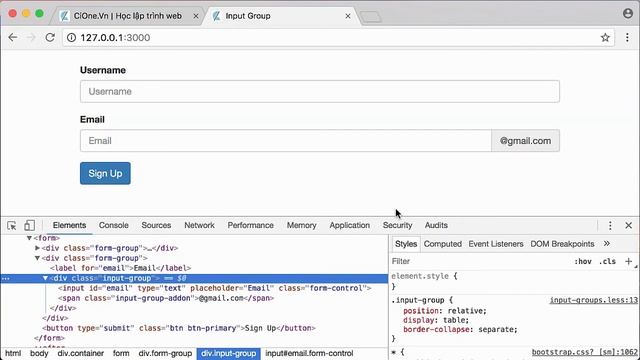Click the Username label
The width and height of the screenshot is (640, 360).
pos(103,70)
